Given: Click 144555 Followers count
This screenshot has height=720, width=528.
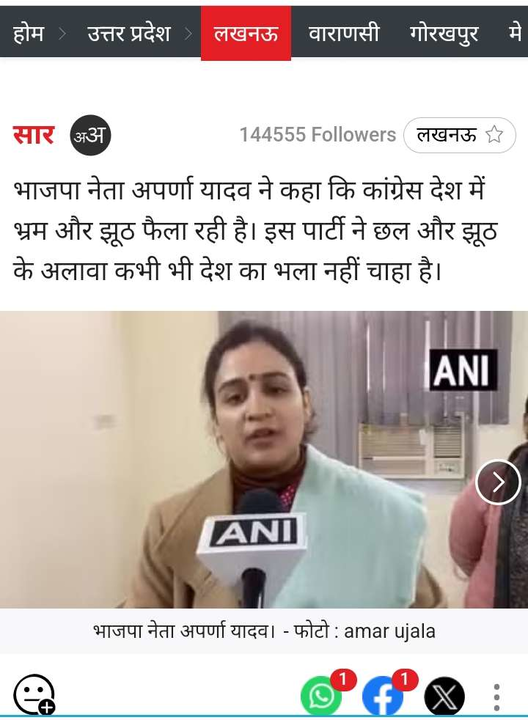Looking at the screenshot, I should tap(318, 135).
